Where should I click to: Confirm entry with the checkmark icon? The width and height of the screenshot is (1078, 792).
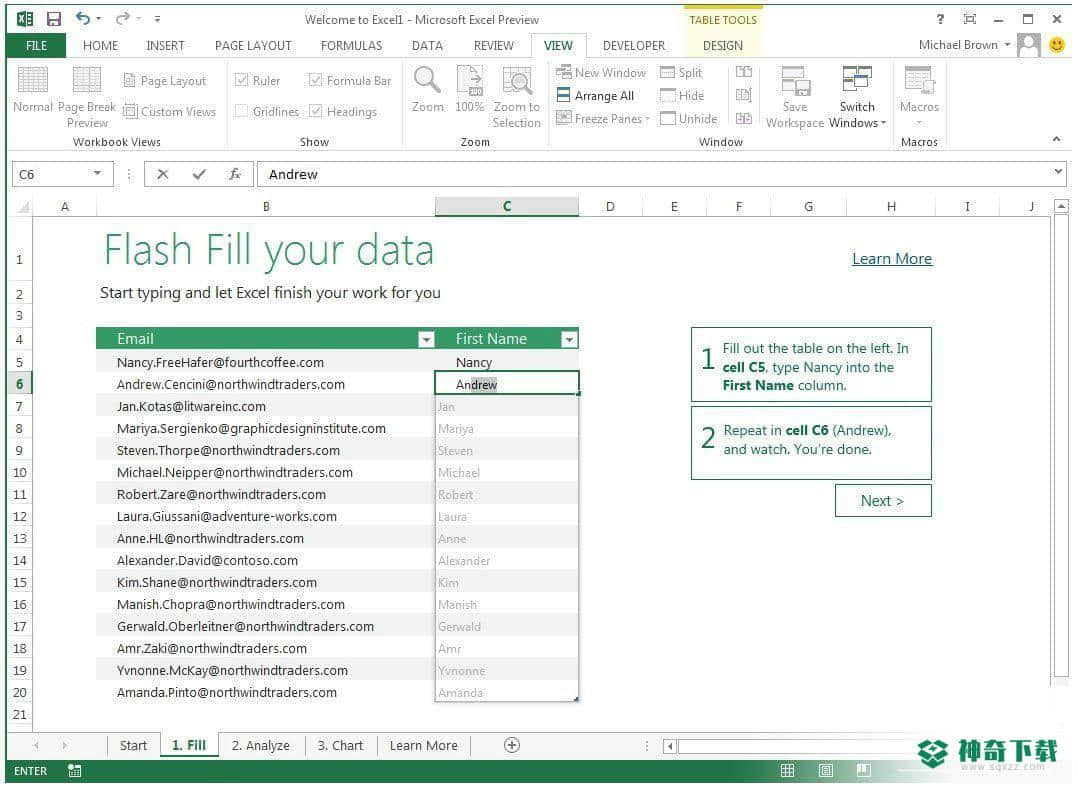(x=199, y=175)
